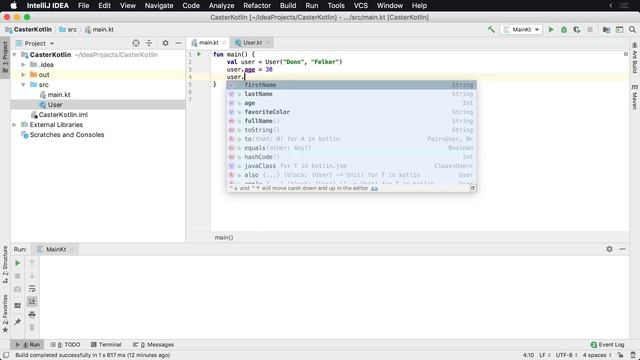Open the Maven side tool window

tap(635, 97)
